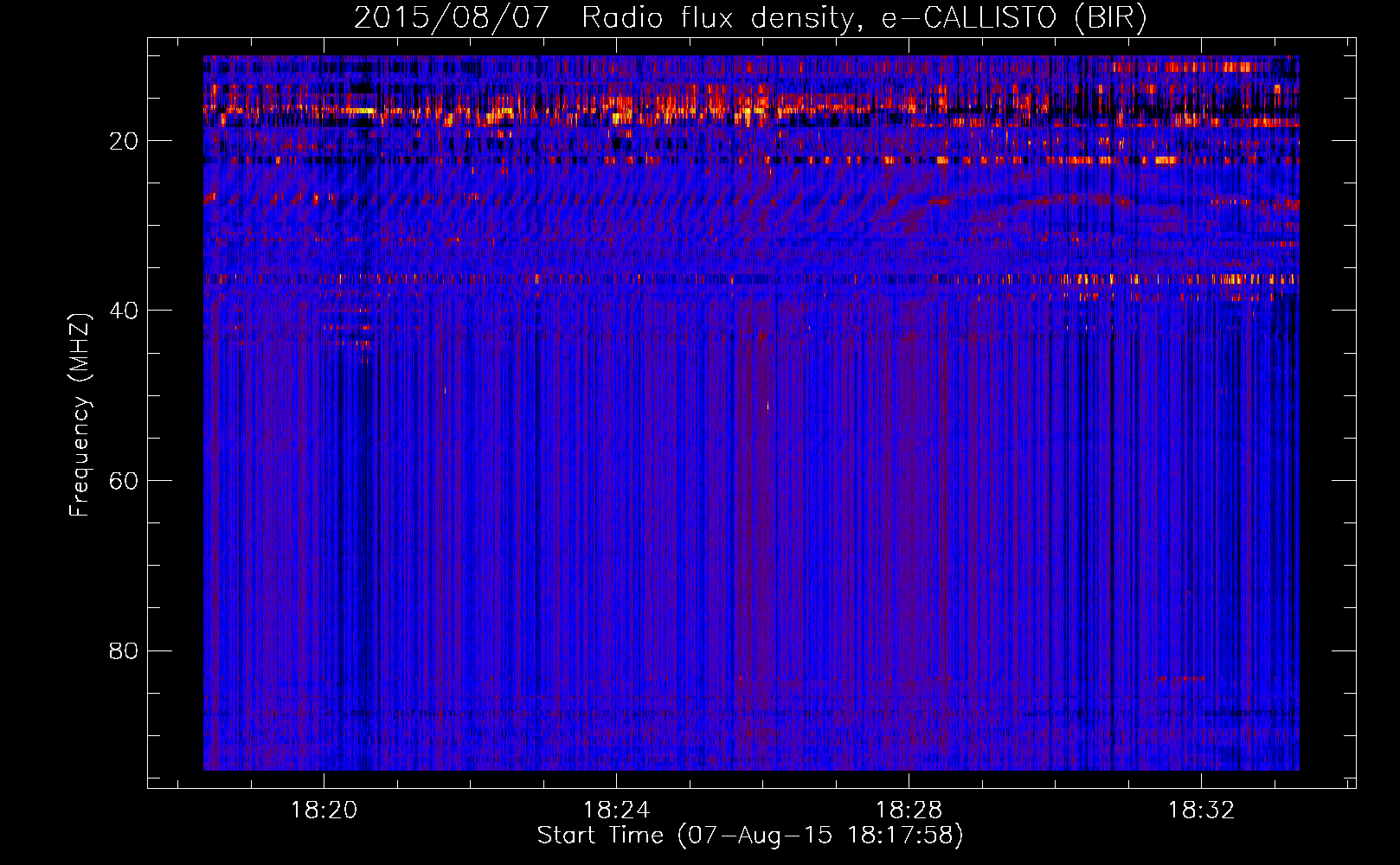1400x865 pixels.
Task: Click the 18:32 time tick label
Action: click(1202, 811)
